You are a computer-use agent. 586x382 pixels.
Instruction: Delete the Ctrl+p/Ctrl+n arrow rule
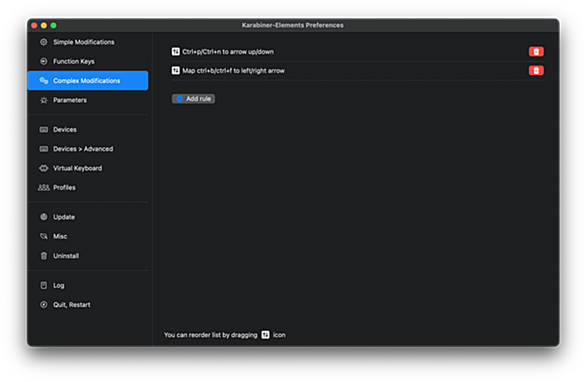(x=536, y=52)
